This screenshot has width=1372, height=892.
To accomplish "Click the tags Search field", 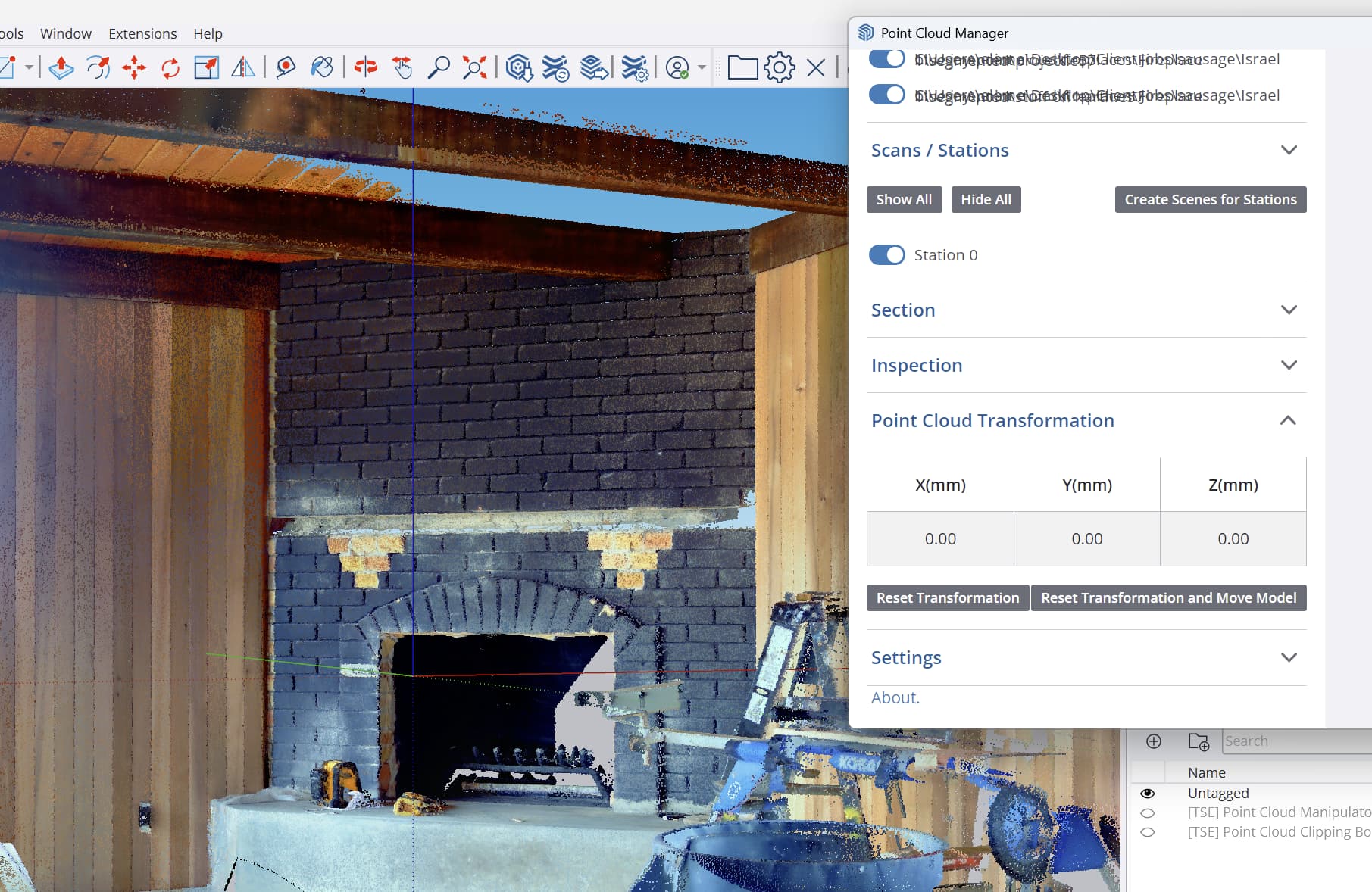I will (1295, 741).
